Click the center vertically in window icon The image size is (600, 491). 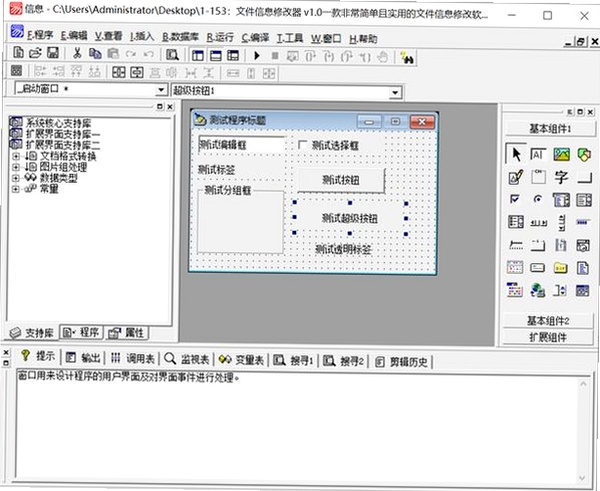point(137,72)
